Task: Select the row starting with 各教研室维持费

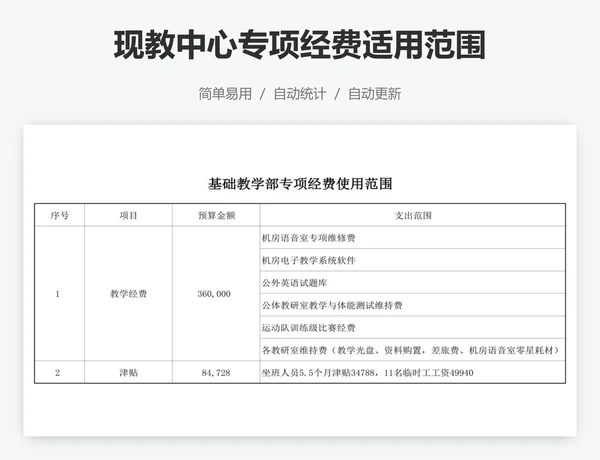Action: pyautogui.click(x=412, y=350)
